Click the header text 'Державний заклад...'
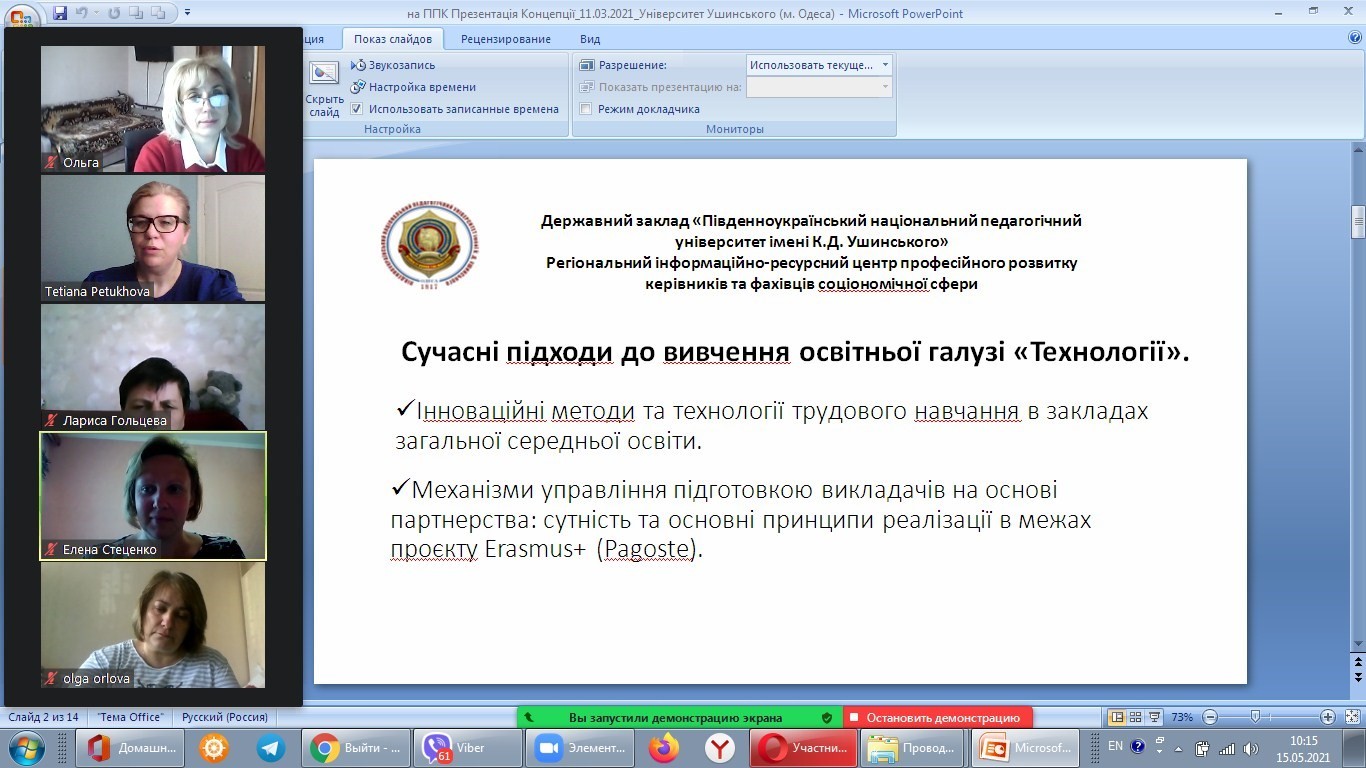The height and width of the screenshot is (768, 1366). pyautogui.click(x=811, y=252)
